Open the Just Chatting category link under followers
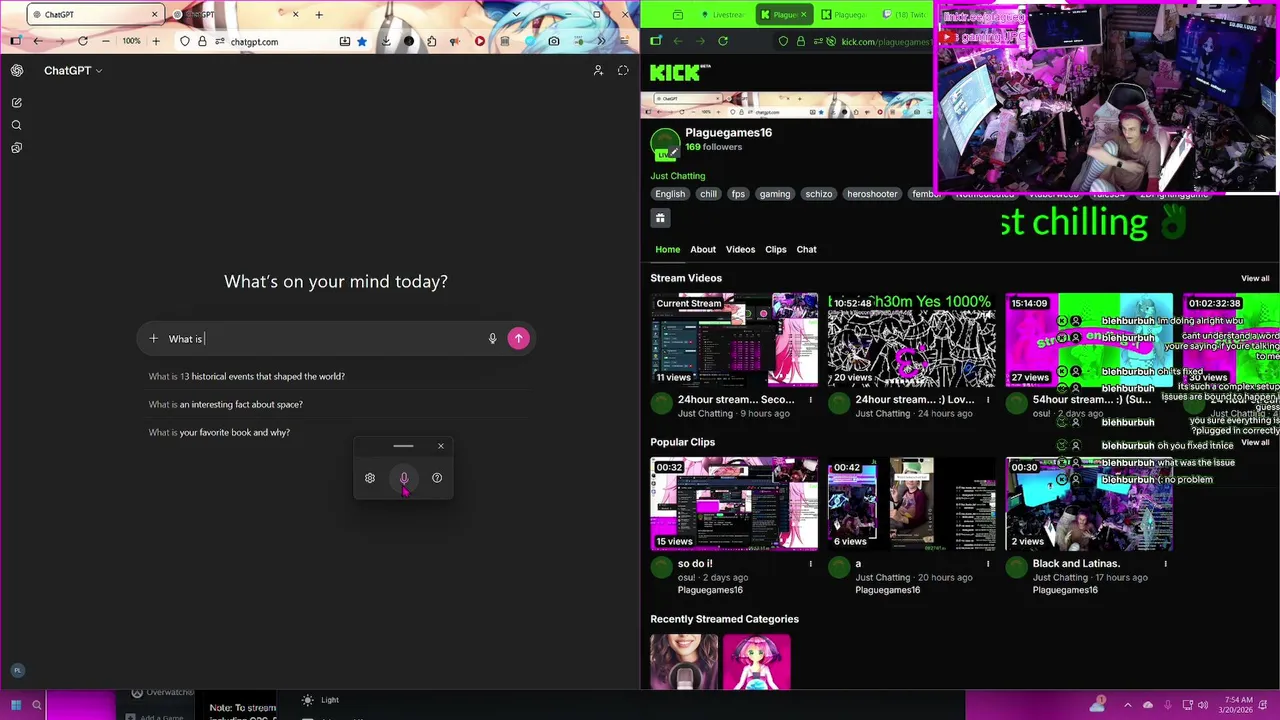This screenshot has height=720, width=1280. pyautogui.click(x=678, y=176)
